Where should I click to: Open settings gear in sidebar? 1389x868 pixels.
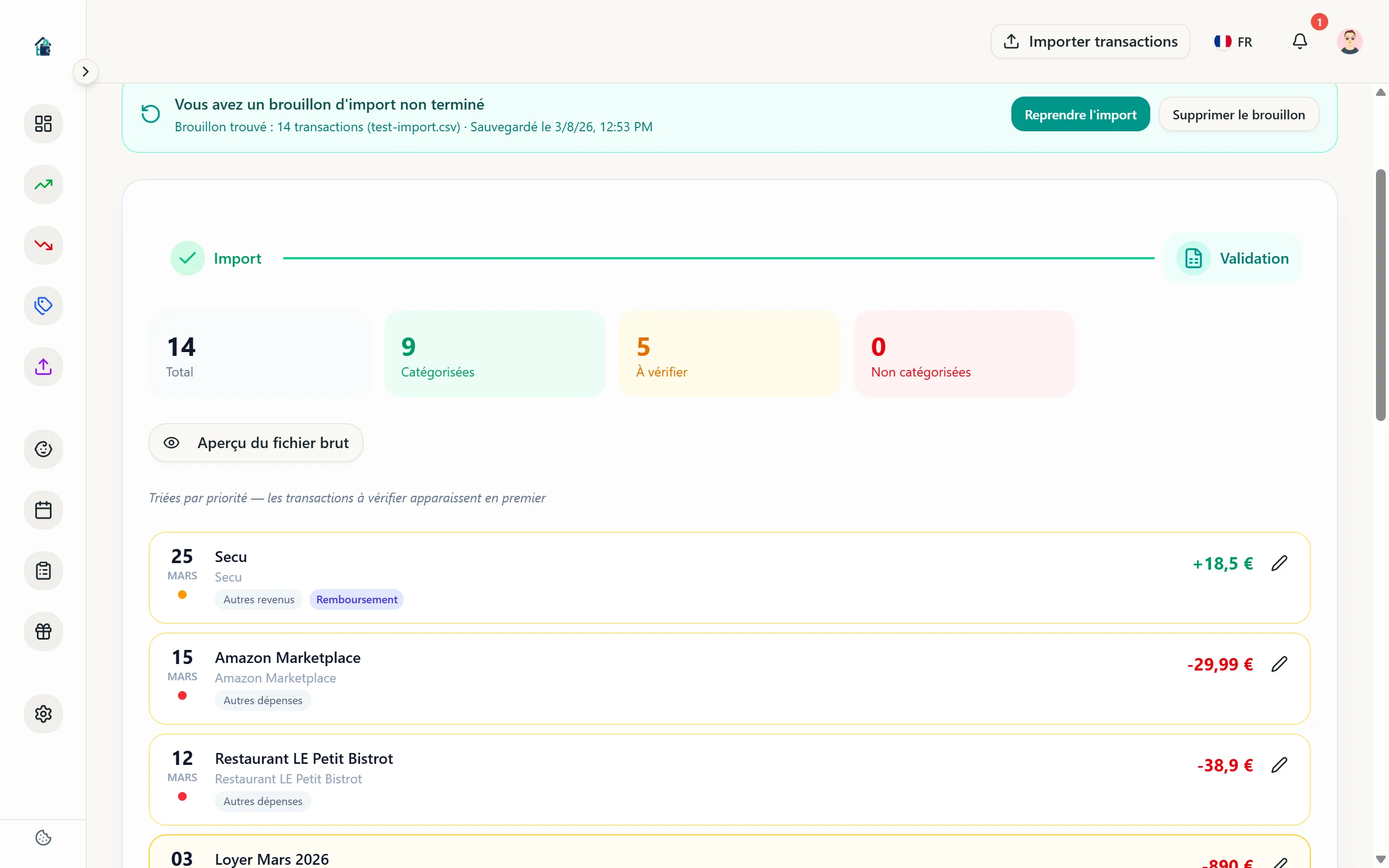pyautogui.click(x=43, y=713)
